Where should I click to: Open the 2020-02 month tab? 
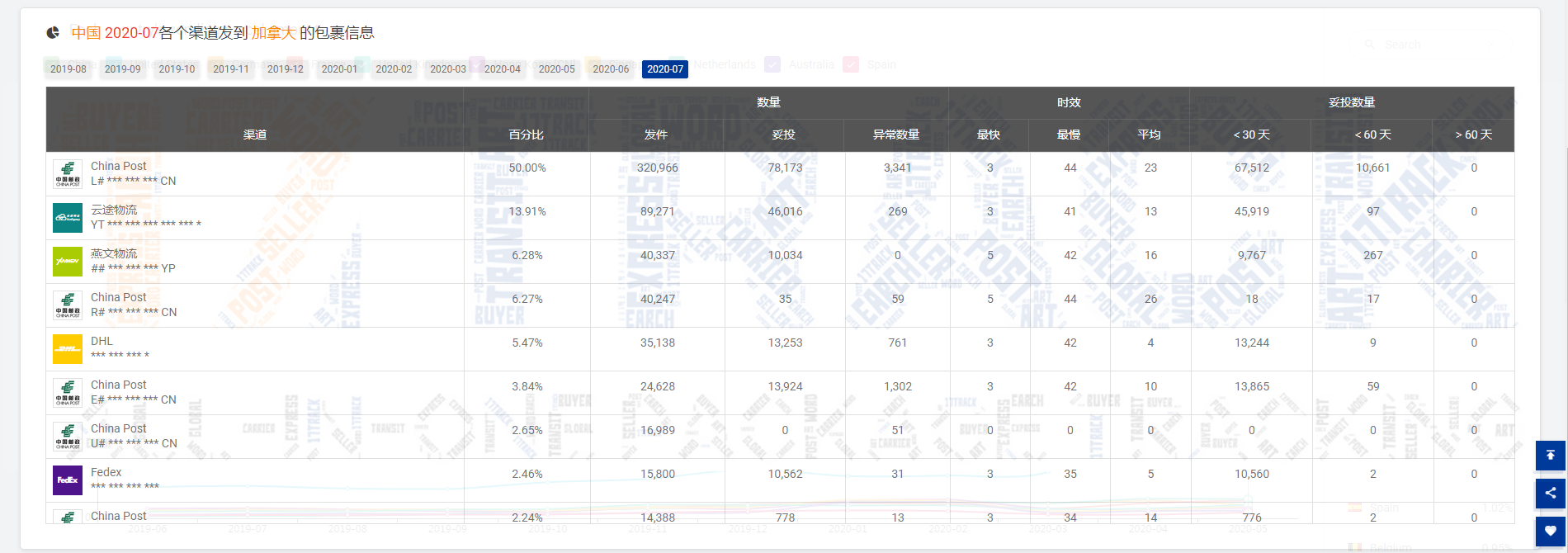pyautogui.click(x=394, y=69)
